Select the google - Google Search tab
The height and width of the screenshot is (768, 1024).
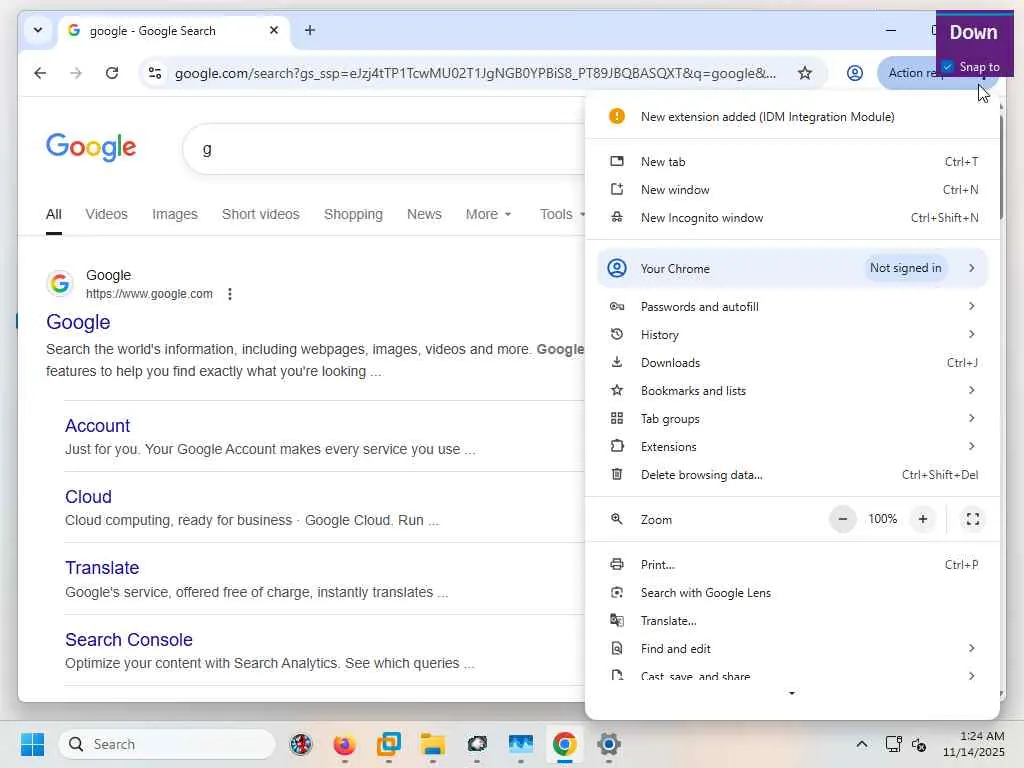174,31
